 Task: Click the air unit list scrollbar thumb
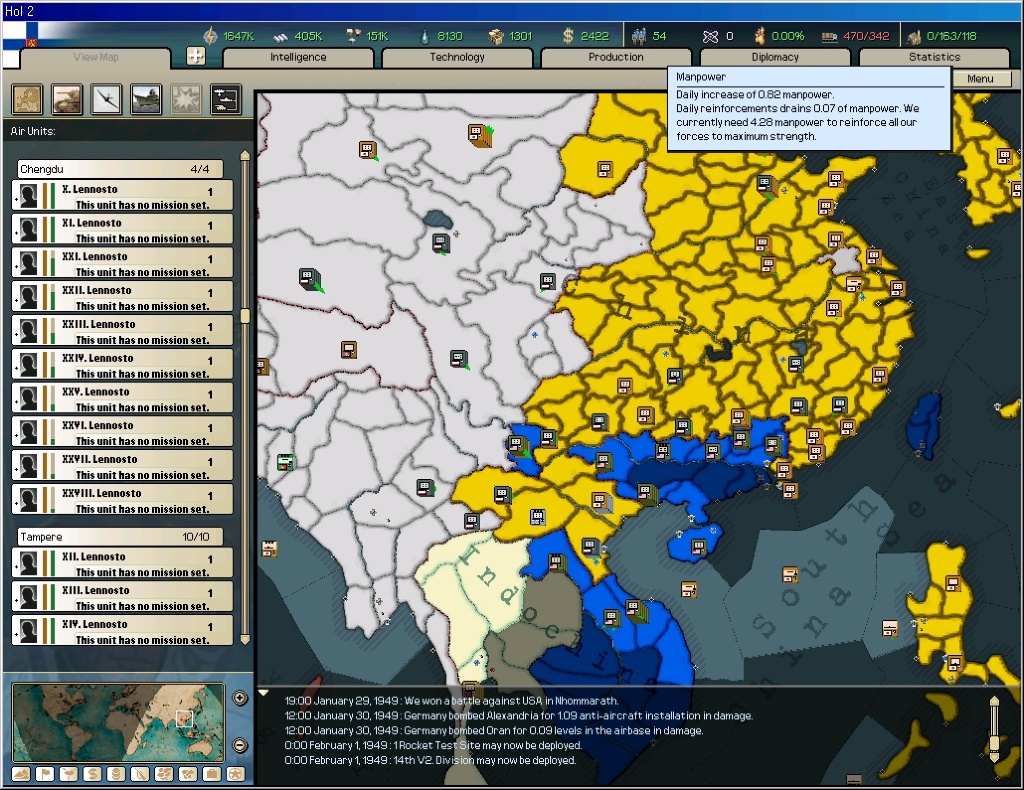tap(245, 316)
